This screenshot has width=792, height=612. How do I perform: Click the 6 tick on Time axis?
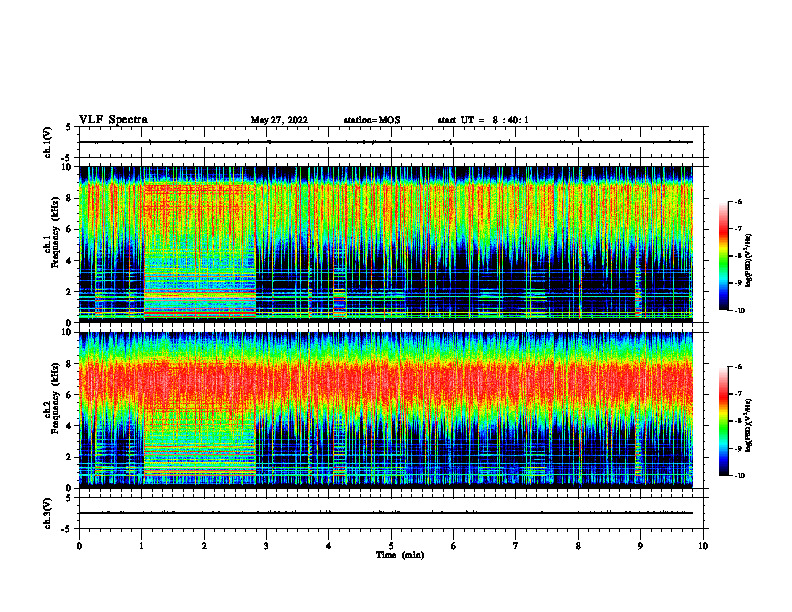tap(454, 546)
